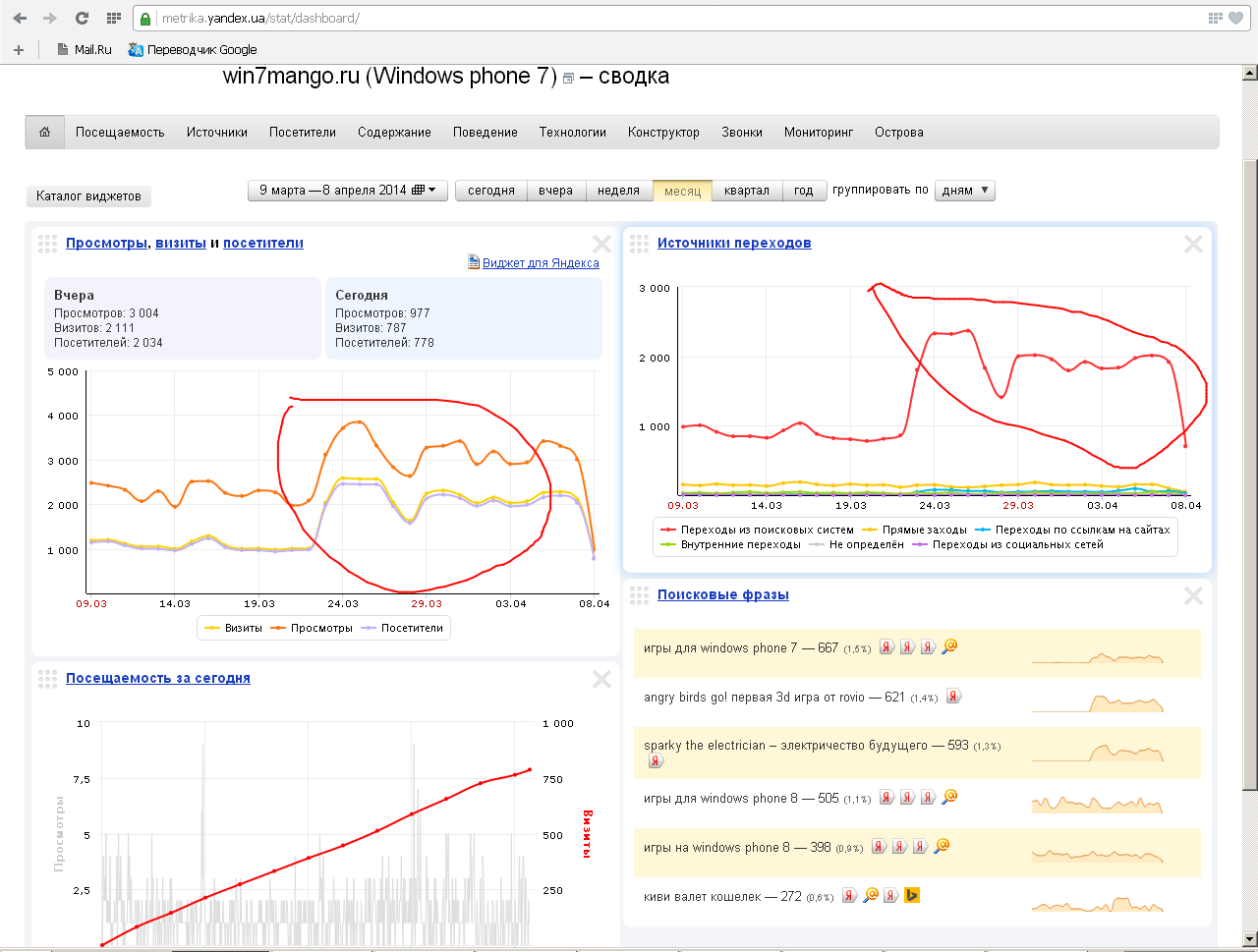Toggle 'Переходы из поисковых систем' legend entry
Viewport: 1258px width, 952px height.
pos(757,530)
